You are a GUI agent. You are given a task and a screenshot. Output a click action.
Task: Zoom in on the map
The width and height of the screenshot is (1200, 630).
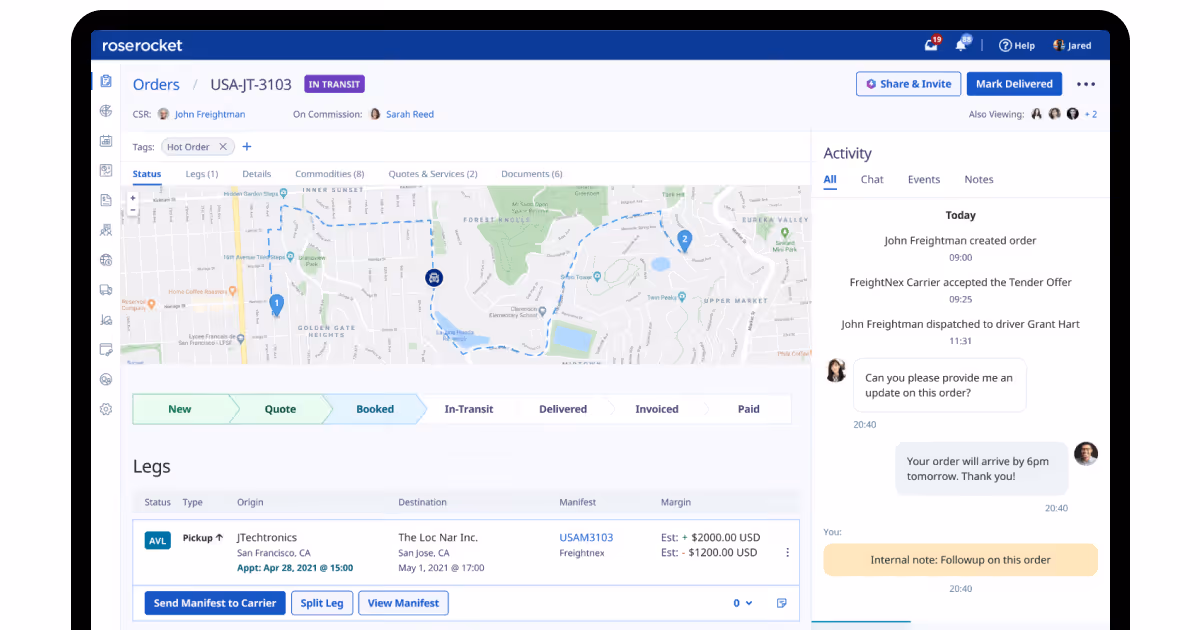click(133, 198)
